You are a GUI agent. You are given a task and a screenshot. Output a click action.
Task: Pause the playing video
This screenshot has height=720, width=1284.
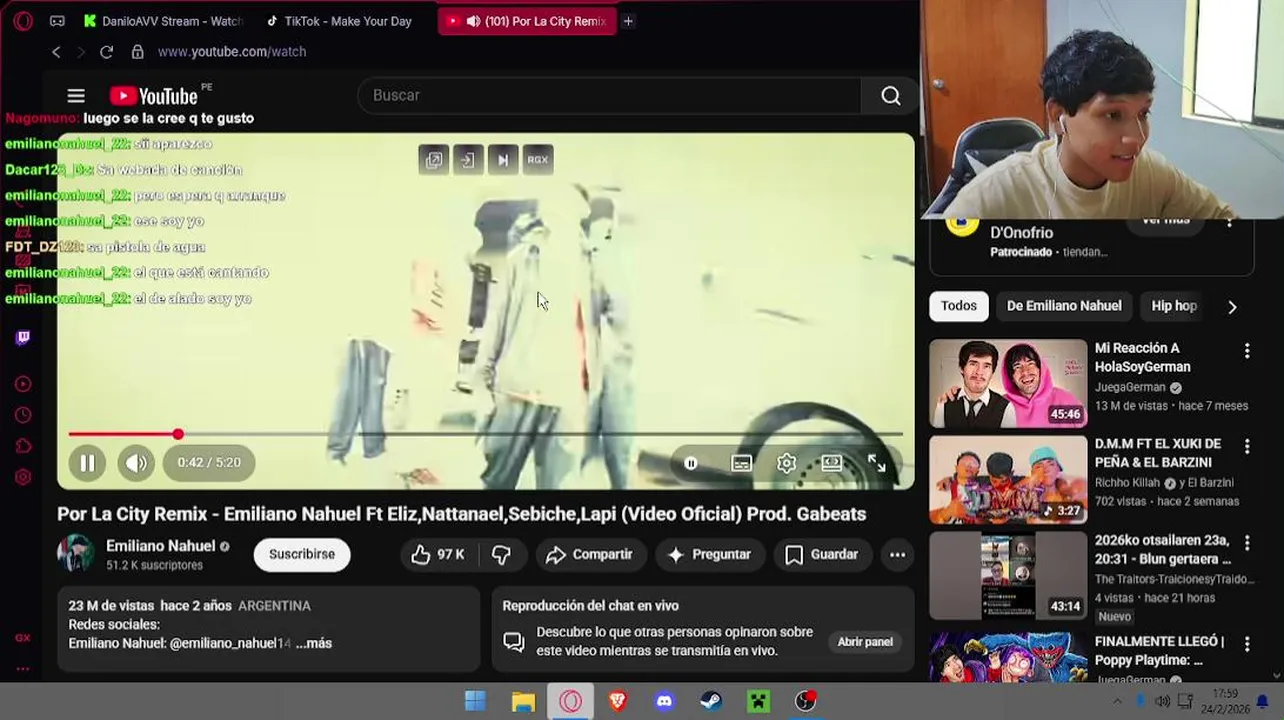point(87,462)
